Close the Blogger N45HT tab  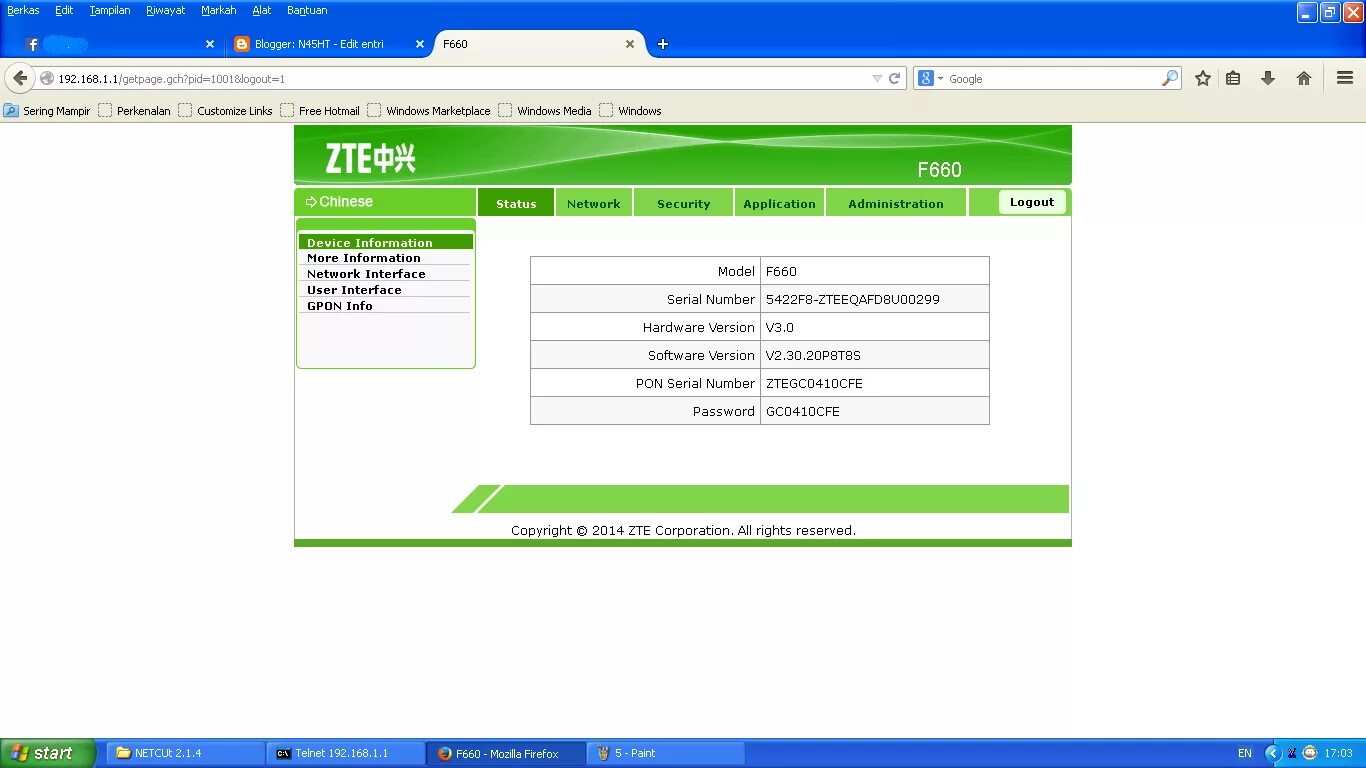(x=420, y=44)
